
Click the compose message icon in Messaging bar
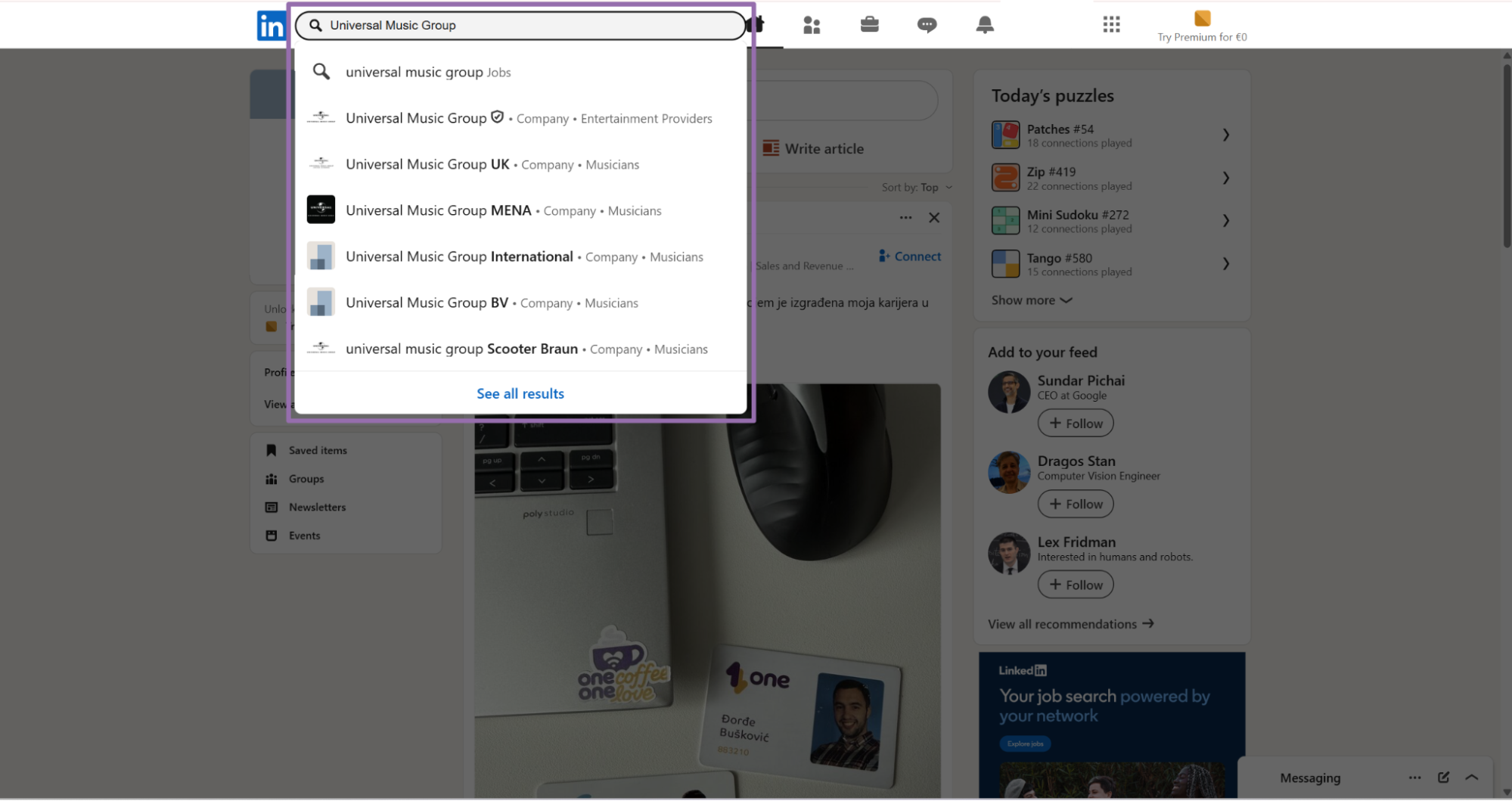(x=1443, y=778)
